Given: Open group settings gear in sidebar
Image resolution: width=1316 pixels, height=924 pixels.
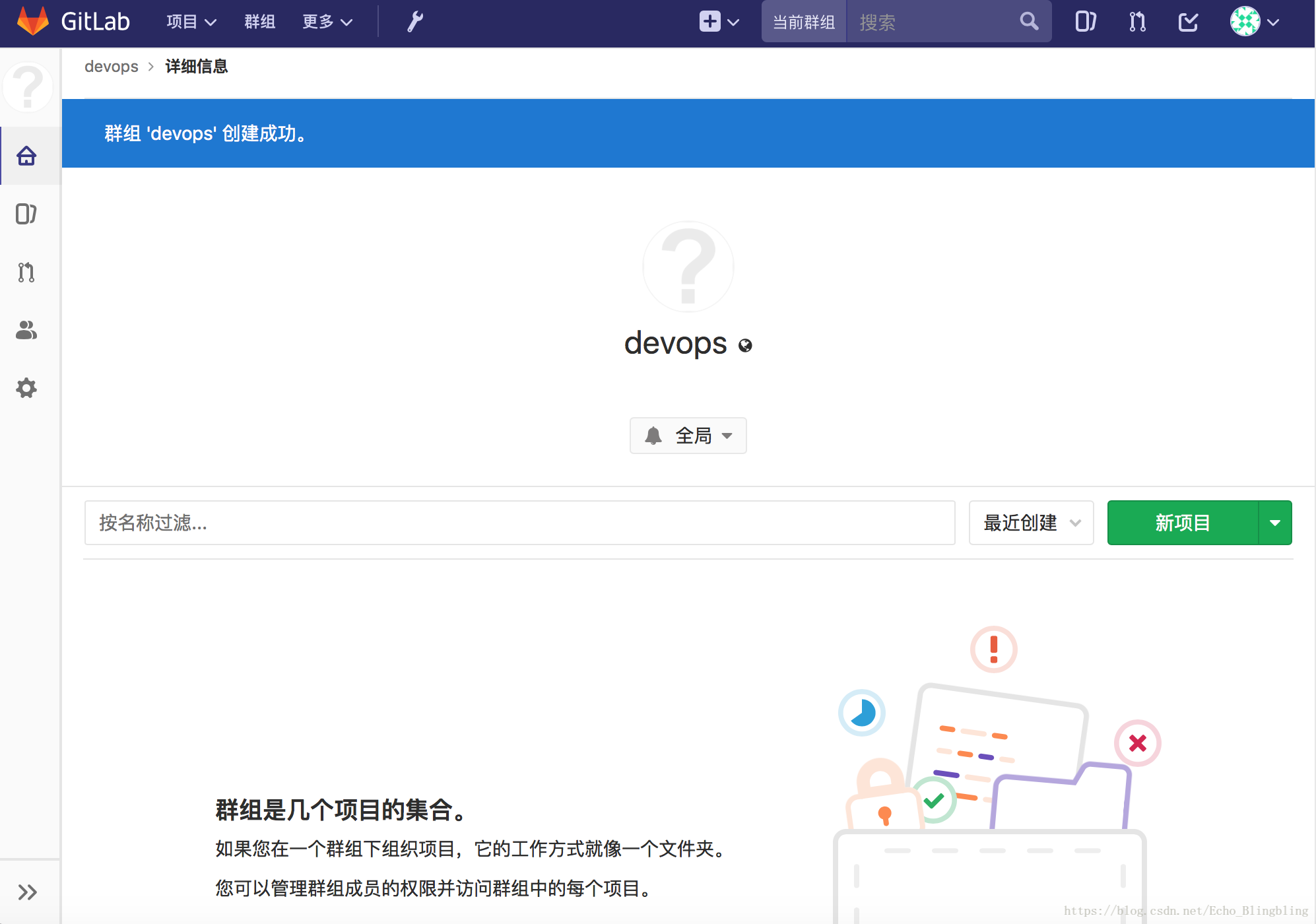Looking at the screenshot, I should tap(26, 388).
